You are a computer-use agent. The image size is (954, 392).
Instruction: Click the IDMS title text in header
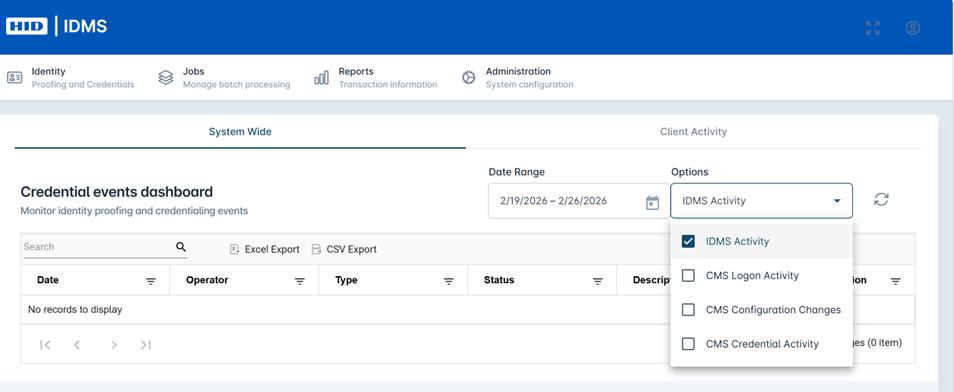[85, 27]
